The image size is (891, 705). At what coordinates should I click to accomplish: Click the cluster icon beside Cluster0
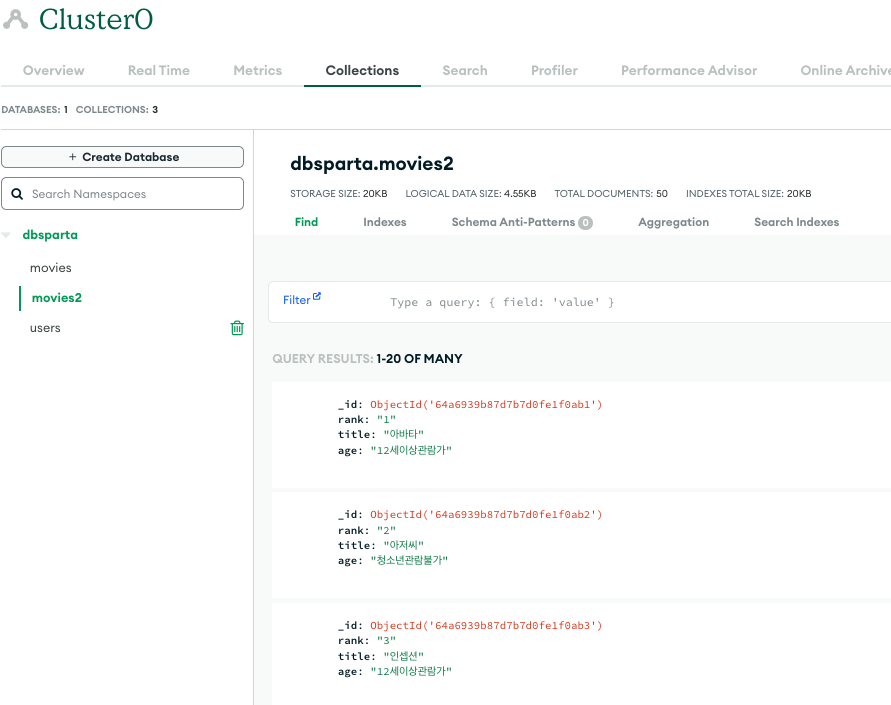tap(15, 19)
